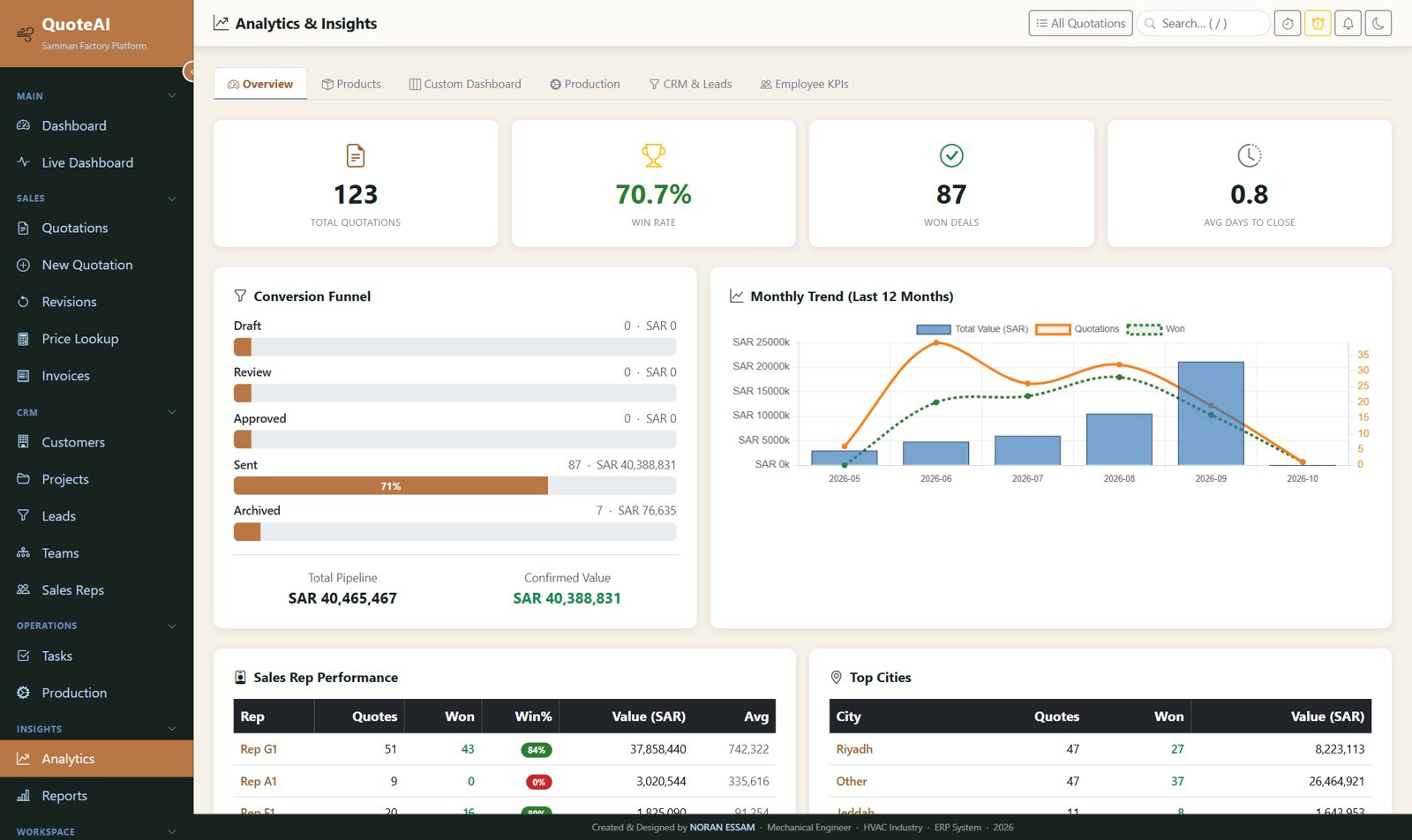
Task: Toggle dark mode moon icon
Action: (x=1378, y=24)
